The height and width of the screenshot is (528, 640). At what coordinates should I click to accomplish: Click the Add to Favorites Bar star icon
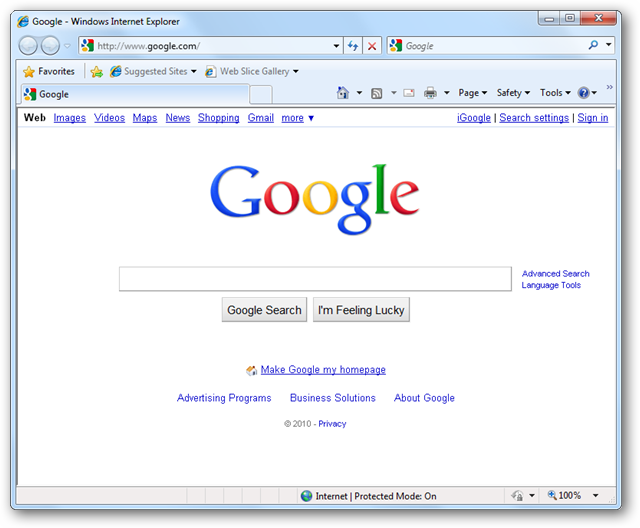coord(96,72)
